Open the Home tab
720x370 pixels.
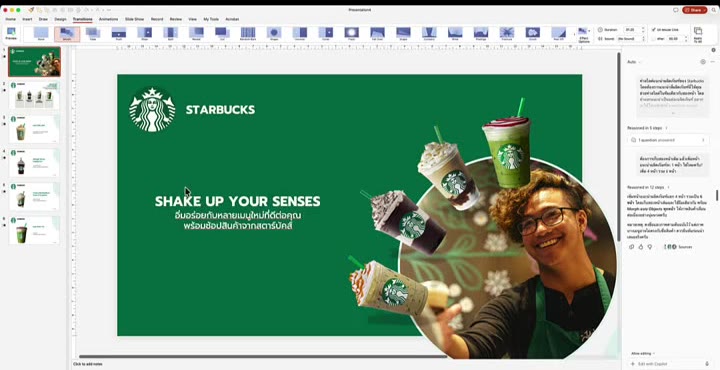tap(10, 19)
